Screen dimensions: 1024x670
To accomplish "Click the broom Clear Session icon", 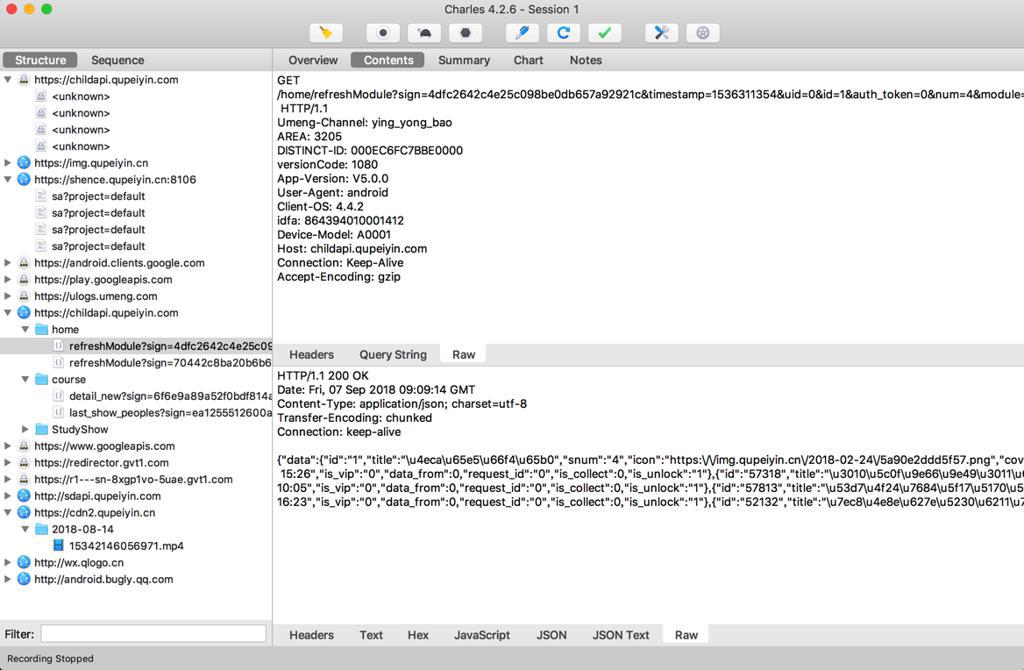I will click(x=325, y=33).
